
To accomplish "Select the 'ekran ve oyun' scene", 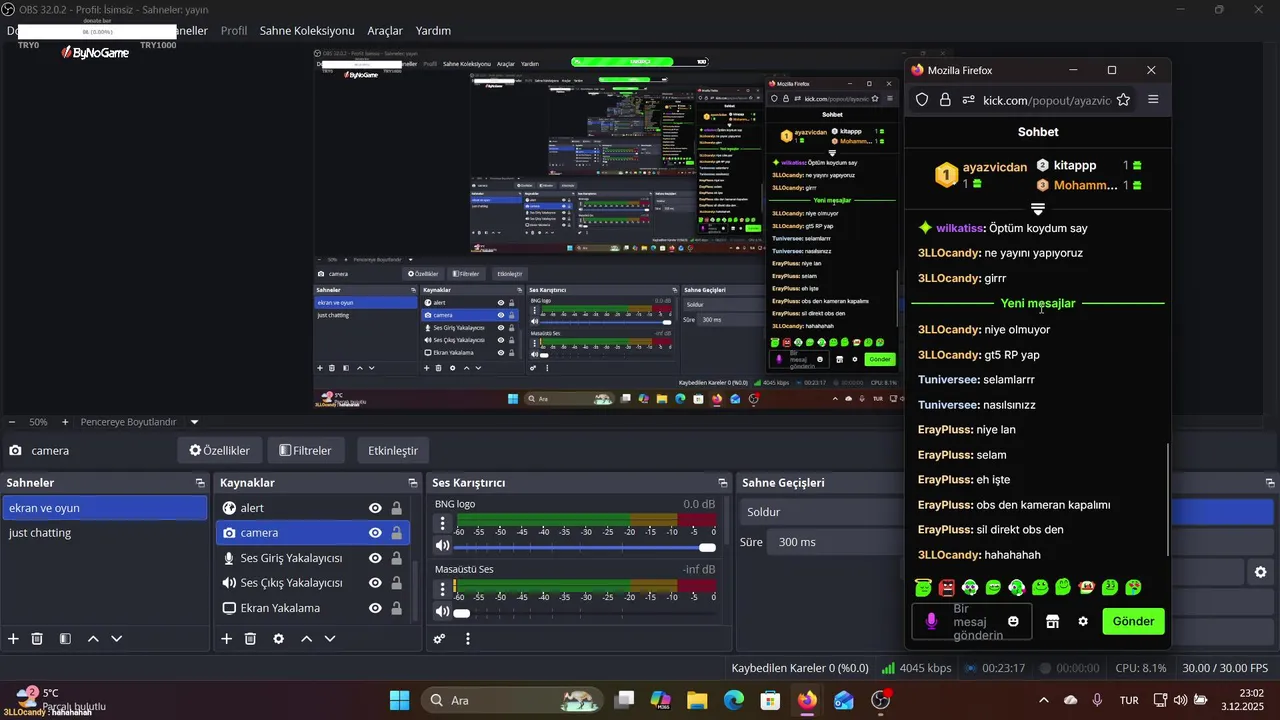I will click(x=104, y=508).
